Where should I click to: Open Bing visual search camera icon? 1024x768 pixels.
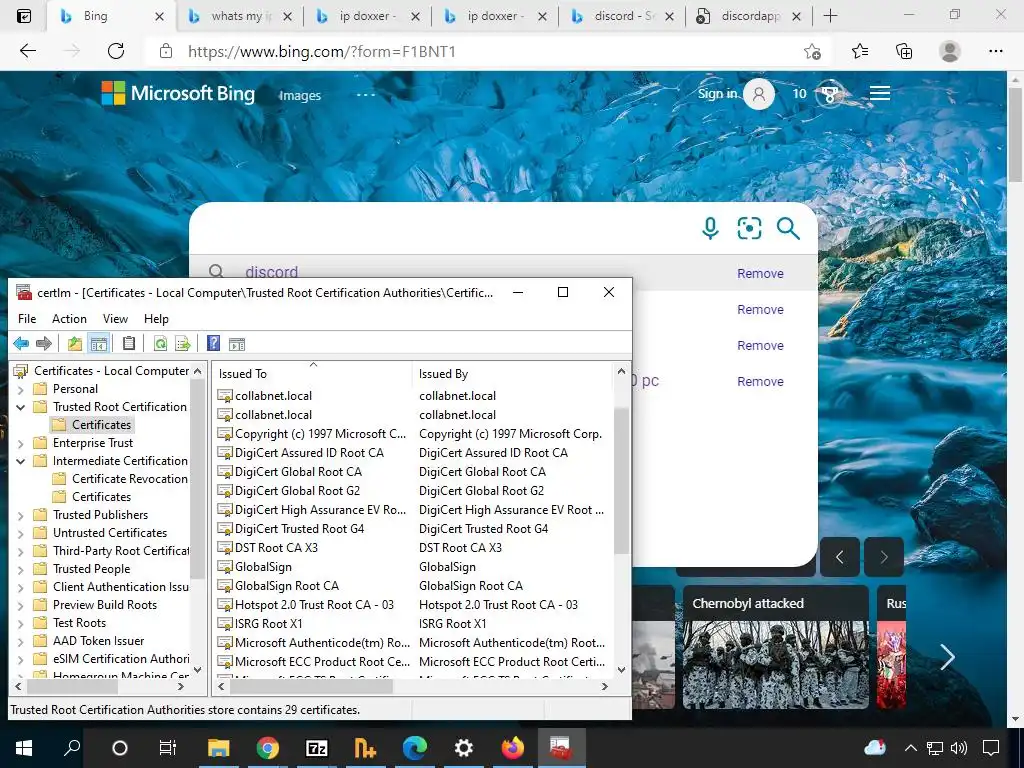[749, 229]
